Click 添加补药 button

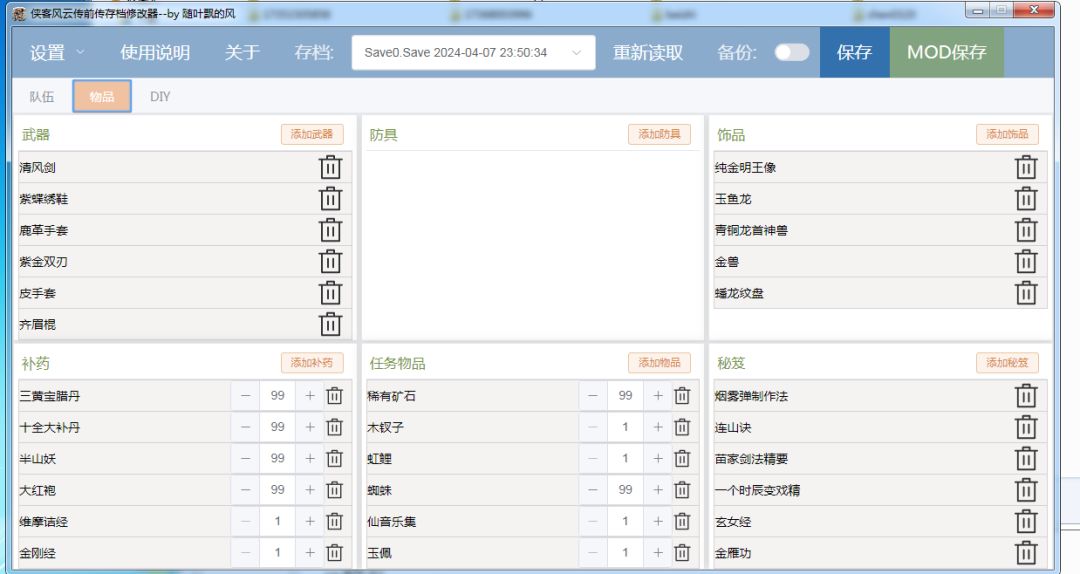coord(311,362)
